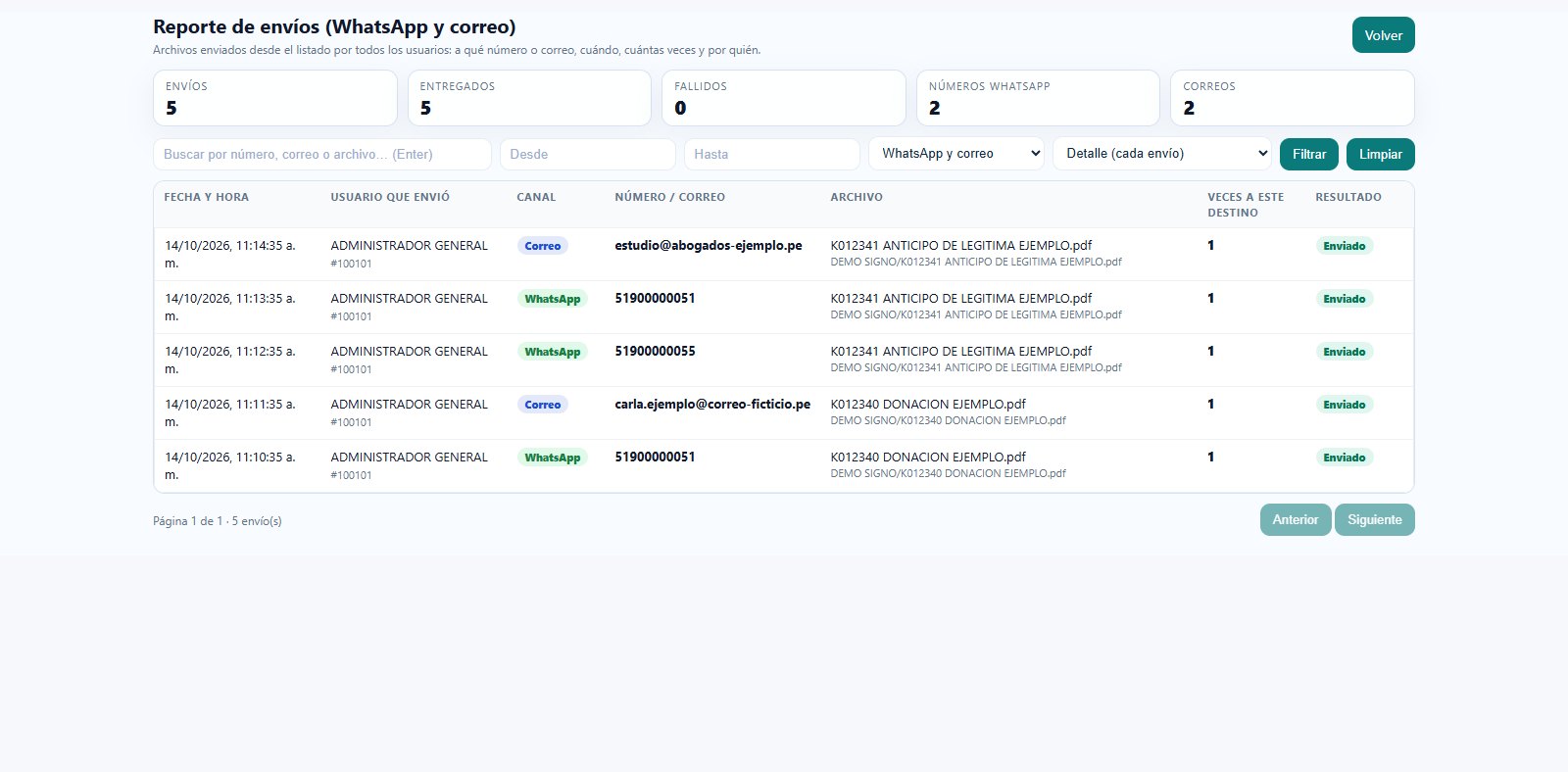
Task: Click the "Página 1 de 1 · 5 envío(s)" text
Action: click(218, 521)
